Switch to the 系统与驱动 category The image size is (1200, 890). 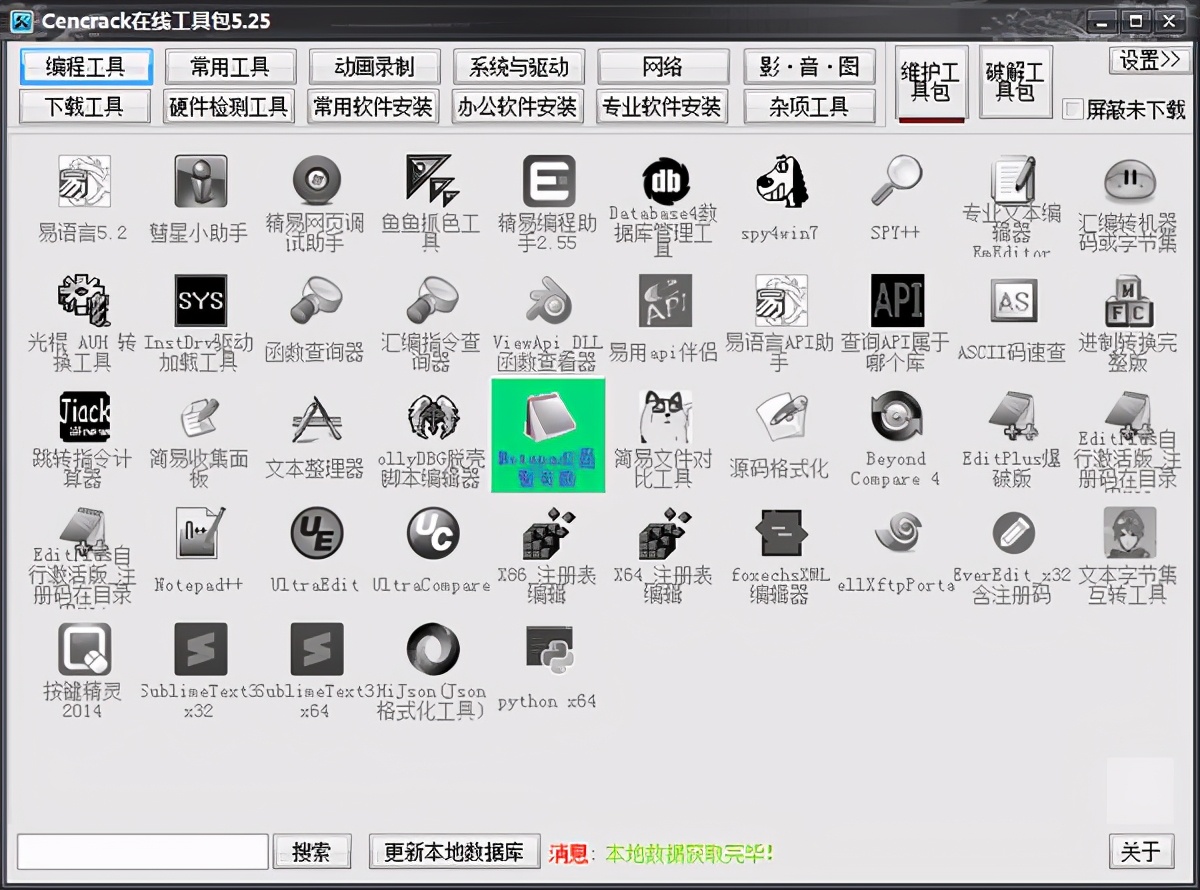point(518,67)
